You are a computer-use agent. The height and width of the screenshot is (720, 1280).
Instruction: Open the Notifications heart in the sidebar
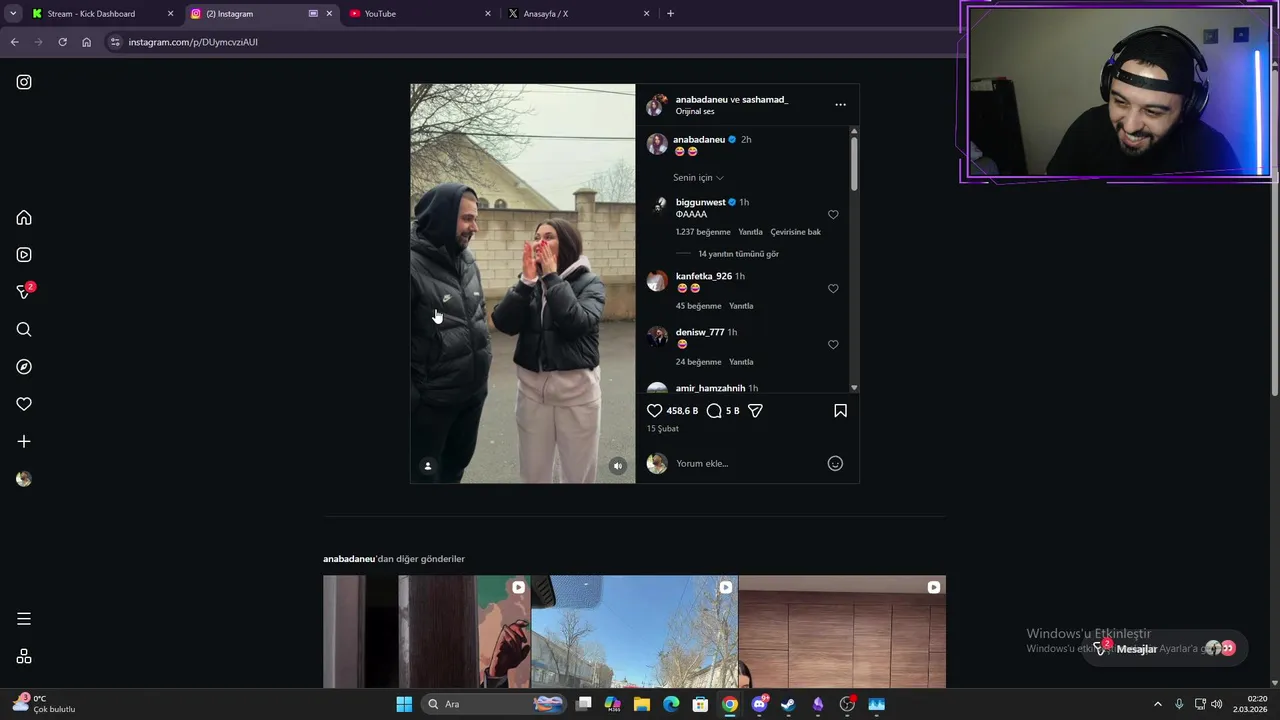(24, 404)
